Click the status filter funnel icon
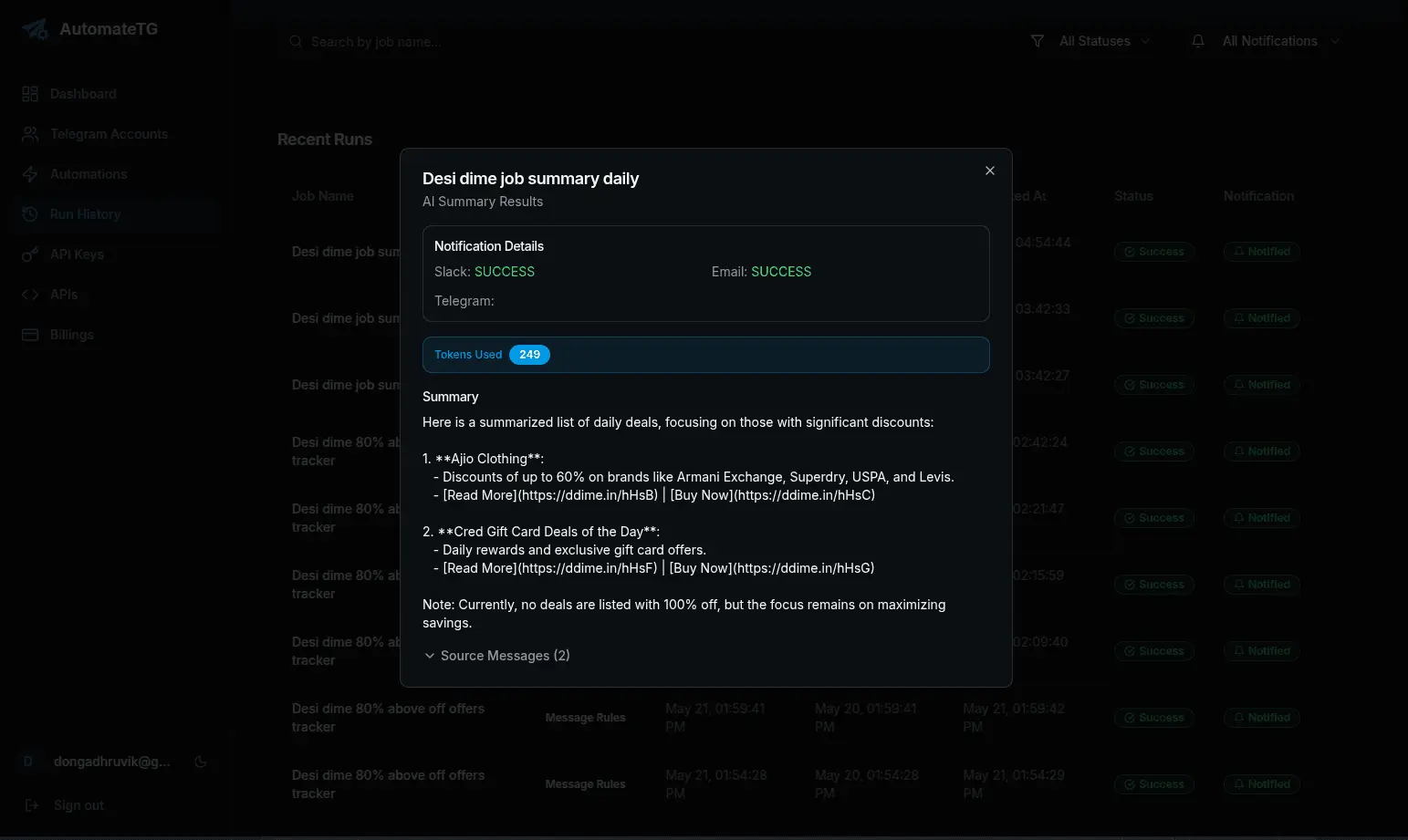This screenshot has width=1408, height=840. pos(1038,41)
